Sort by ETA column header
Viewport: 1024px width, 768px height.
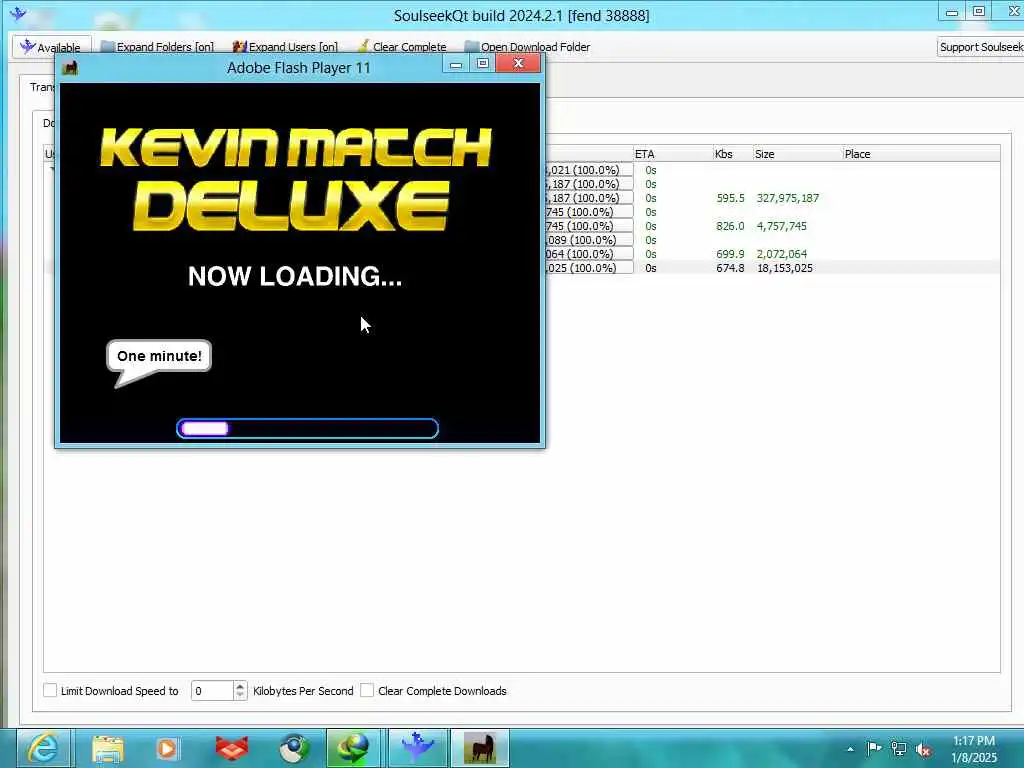673,154
